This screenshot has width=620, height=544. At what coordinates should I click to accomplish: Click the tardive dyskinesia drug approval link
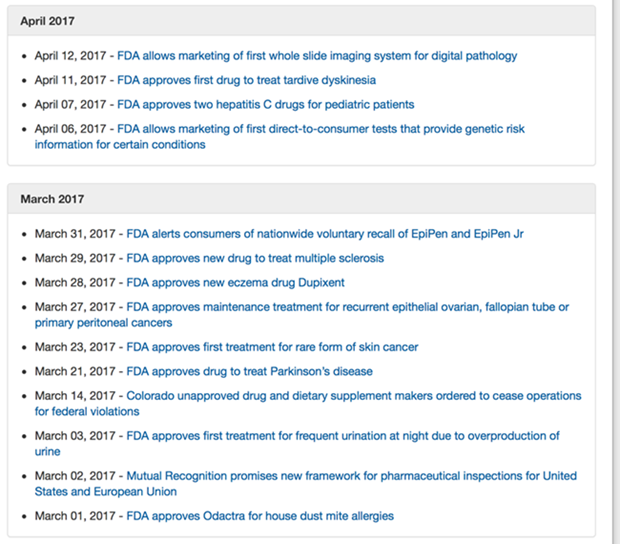point(246,80)
